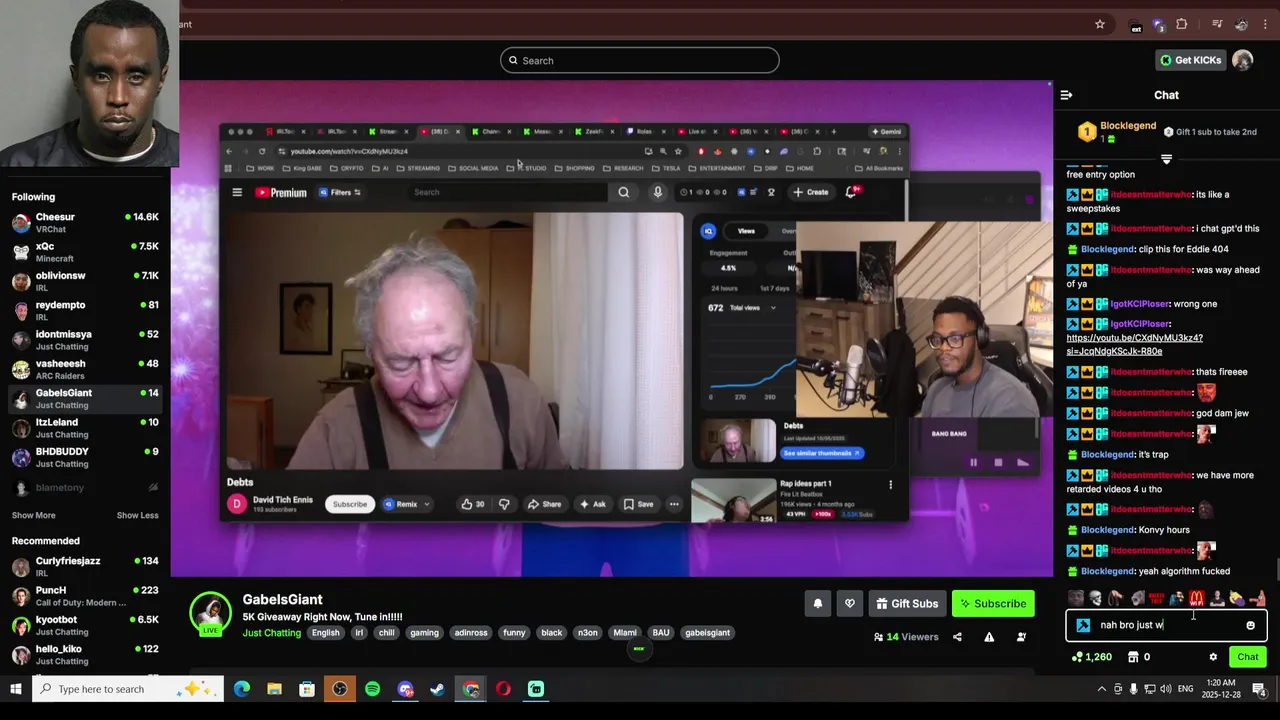Select the Miami tag

coord(625,632)
